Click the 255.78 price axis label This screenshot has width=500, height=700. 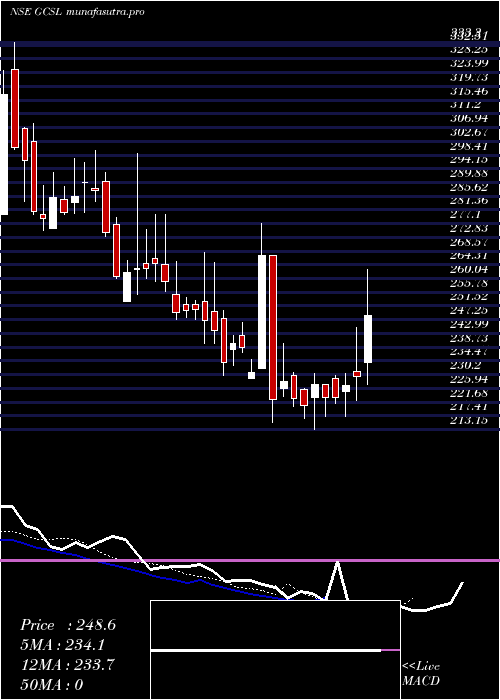click(x=469, y=283)
